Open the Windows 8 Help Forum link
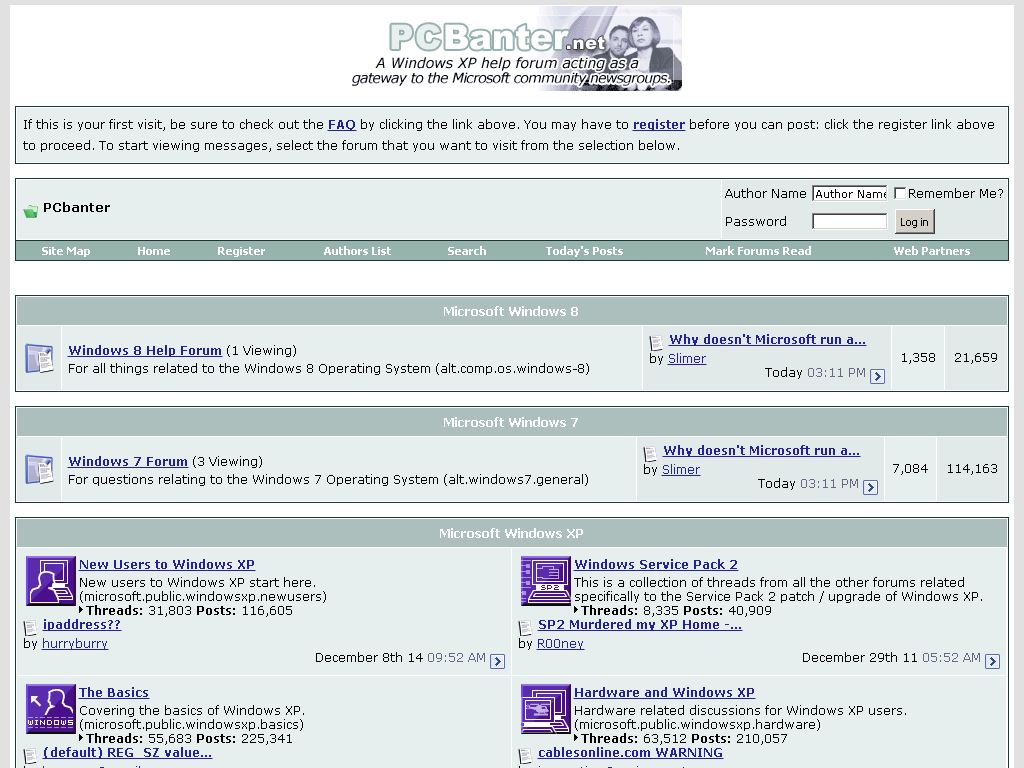Screen dimensions: 1024x768 tap(145, 351)
